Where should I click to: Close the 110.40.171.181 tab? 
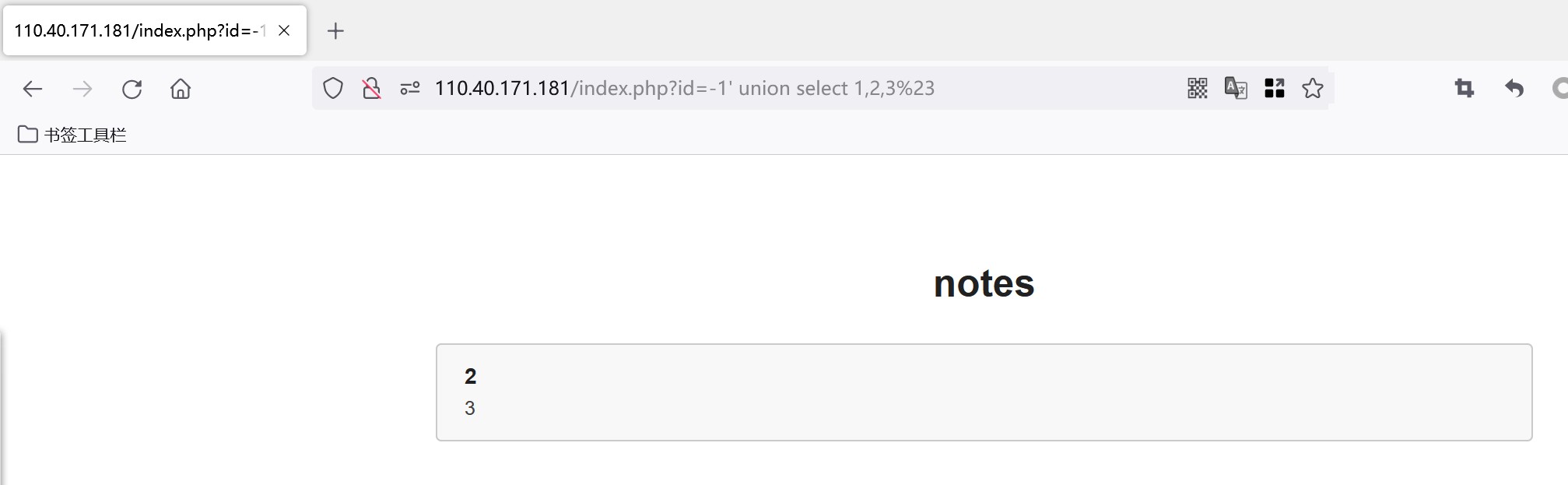coord(284,31)
